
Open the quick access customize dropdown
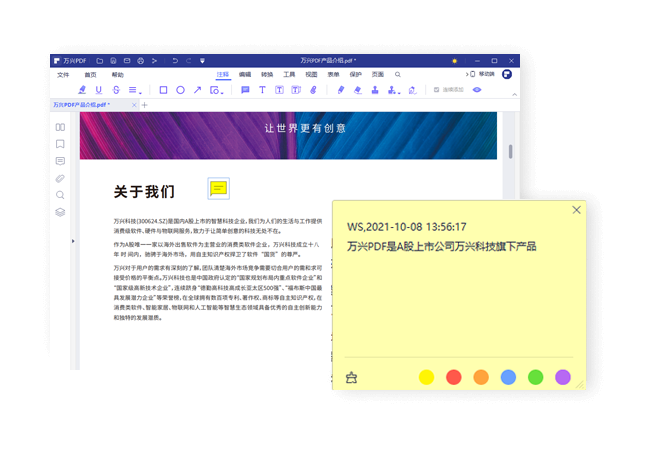click(202, 60)
